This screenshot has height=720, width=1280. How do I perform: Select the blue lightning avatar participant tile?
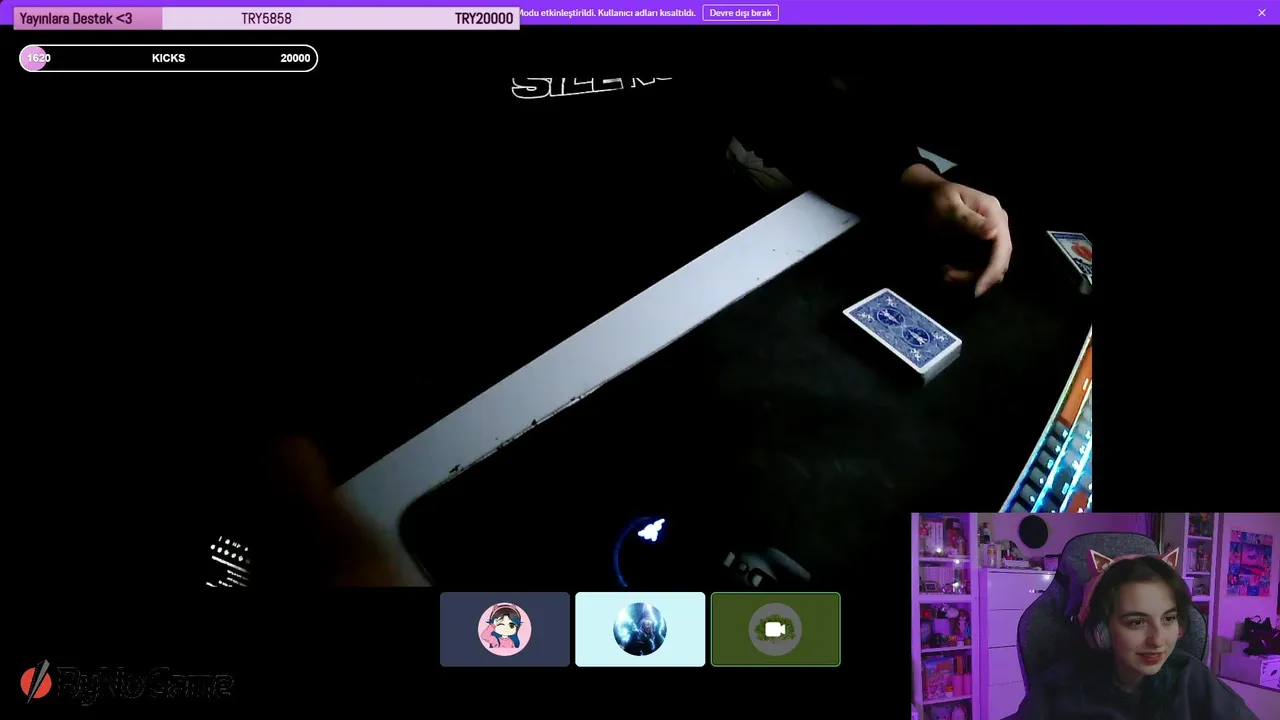[640, 629]
